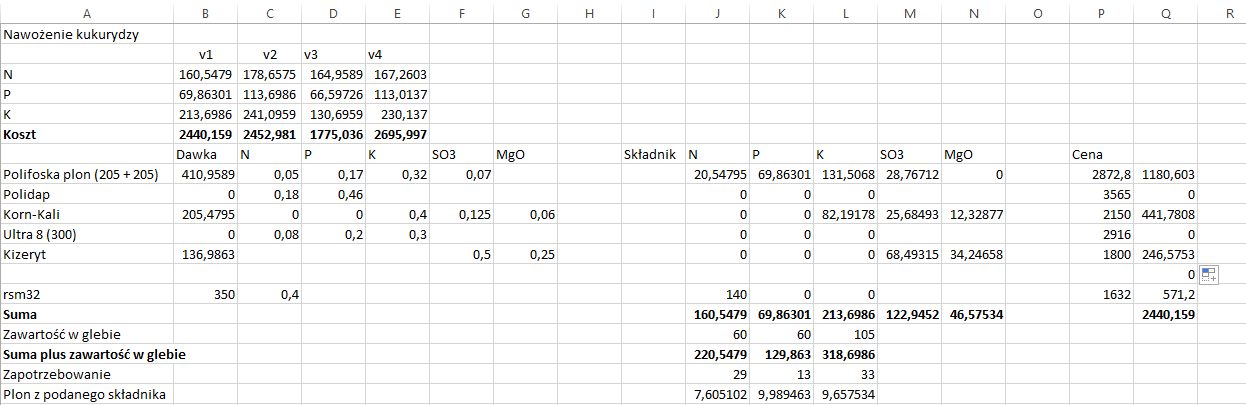The image size is (1246, 405).
Task: Select the column Q header
Action: click(x=1166, y=12)
